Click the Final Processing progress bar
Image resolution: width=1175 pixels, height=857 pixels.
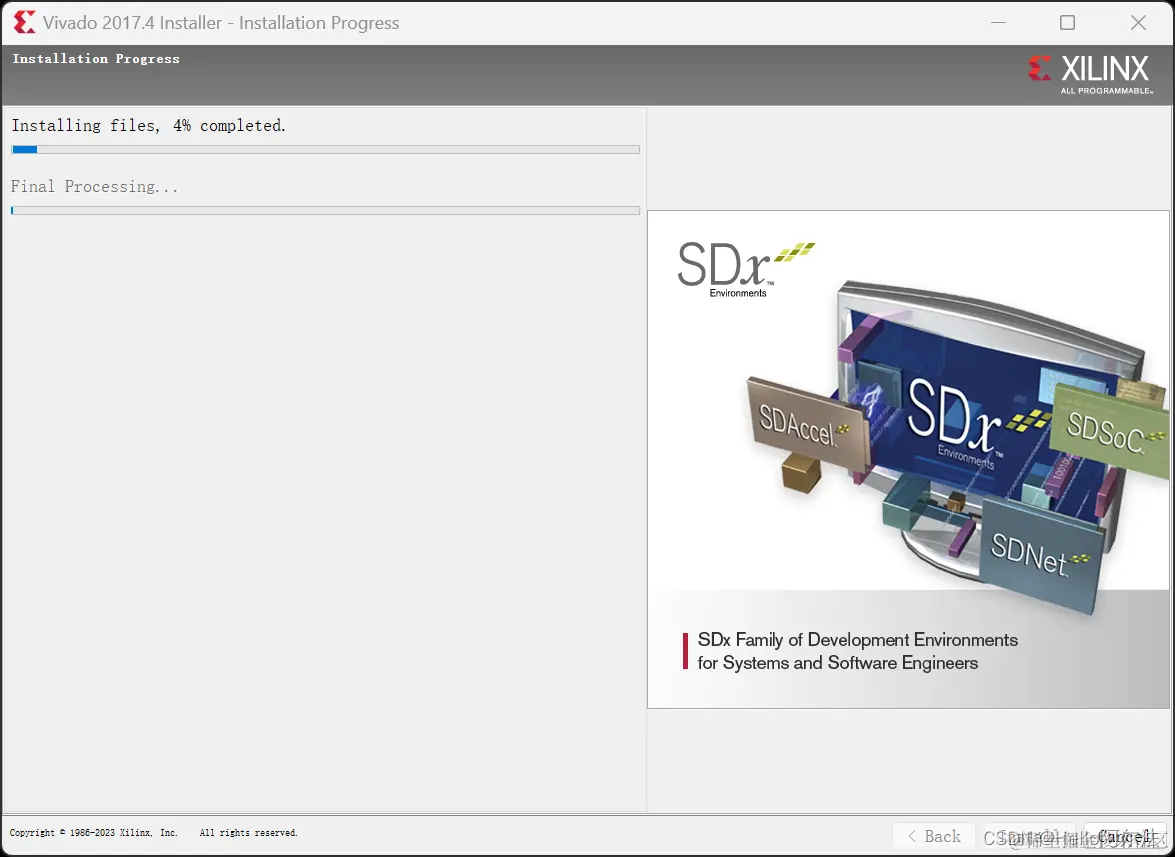[325, 211]
